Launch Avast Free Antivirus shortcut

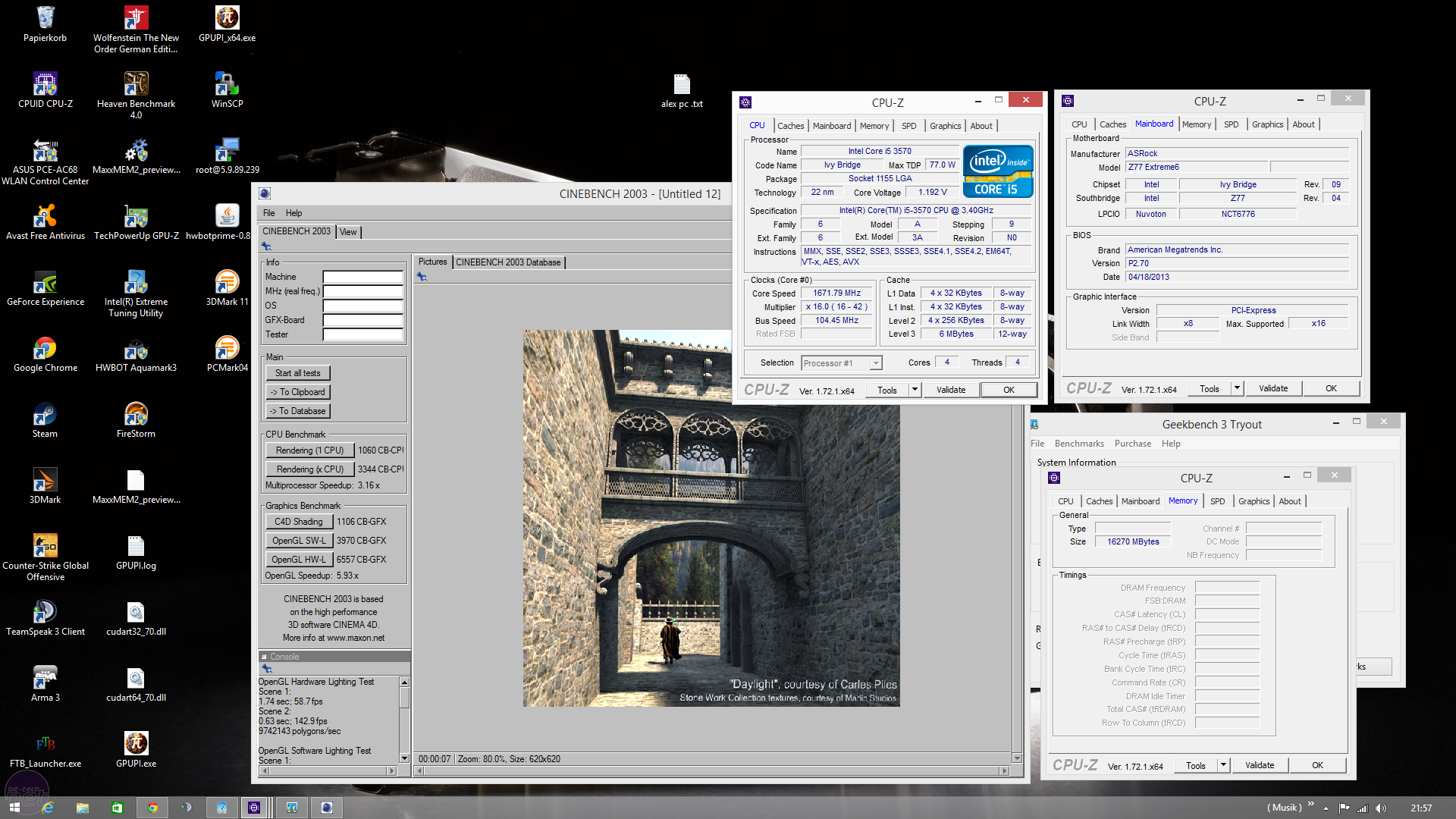pos(45,222)
